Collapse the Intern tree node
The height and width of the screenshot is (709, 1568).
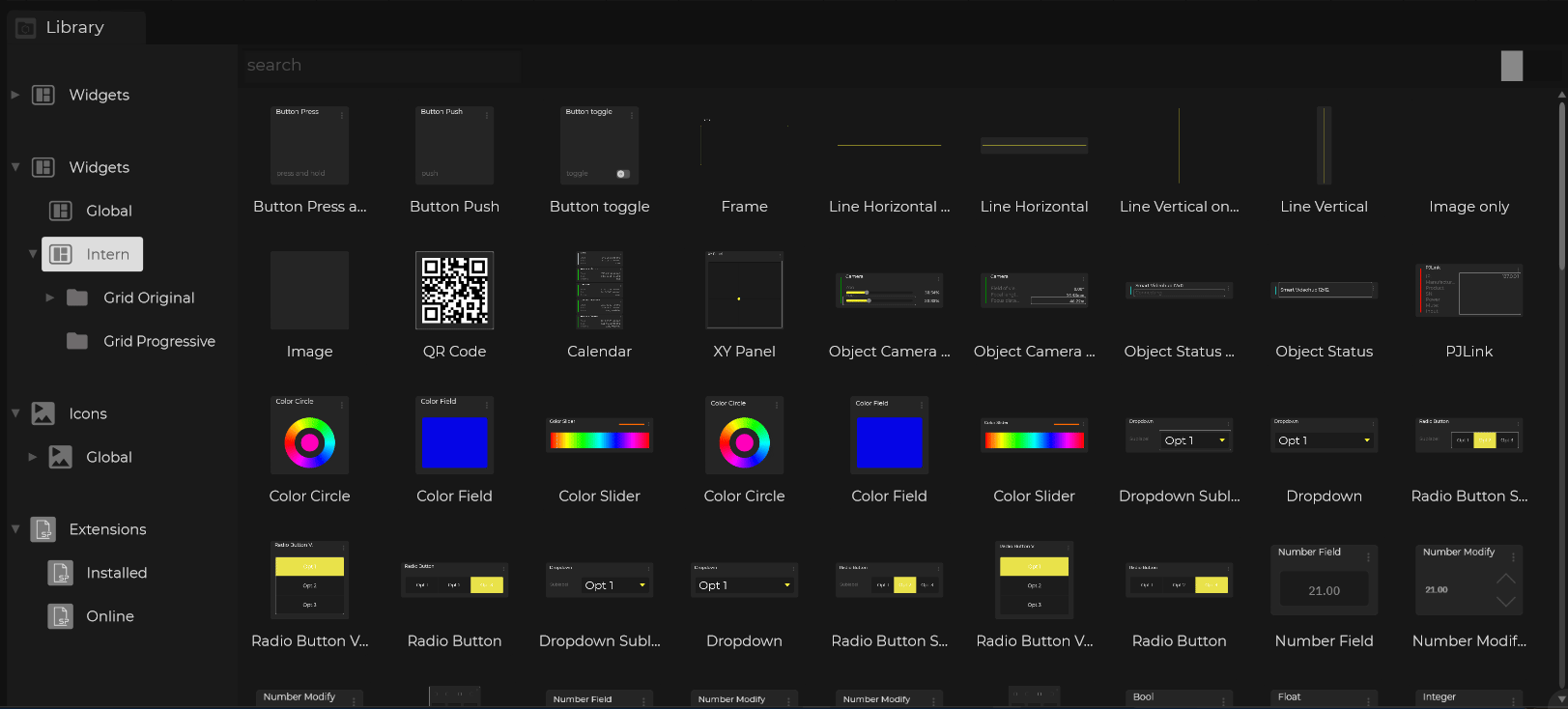click(x=33, y=254)
